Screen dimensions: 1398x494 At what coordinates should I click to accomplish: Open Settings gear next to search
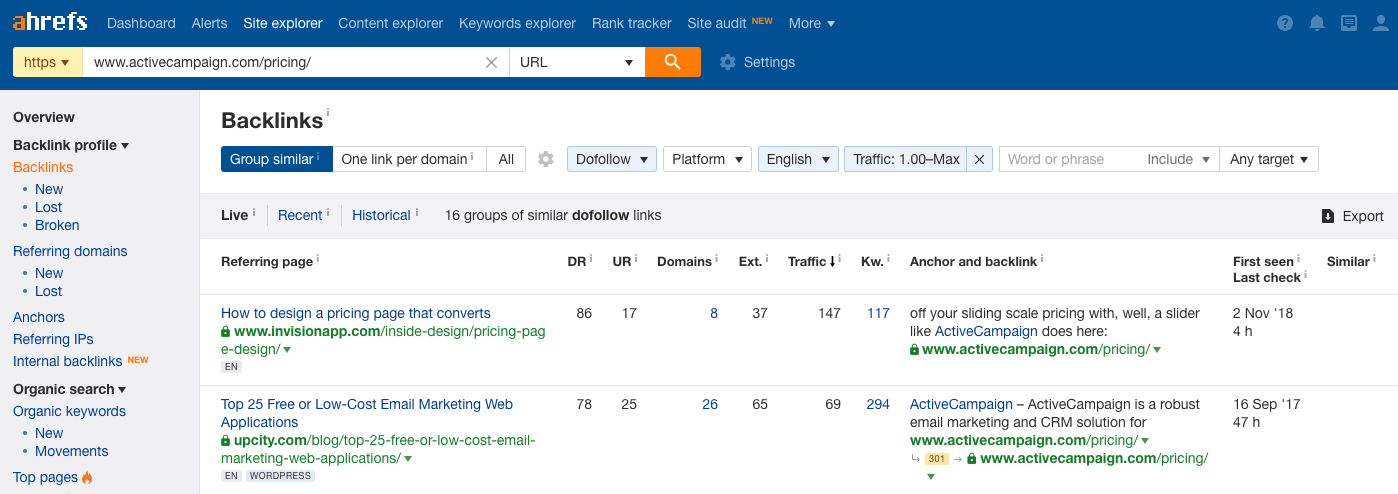757,62
